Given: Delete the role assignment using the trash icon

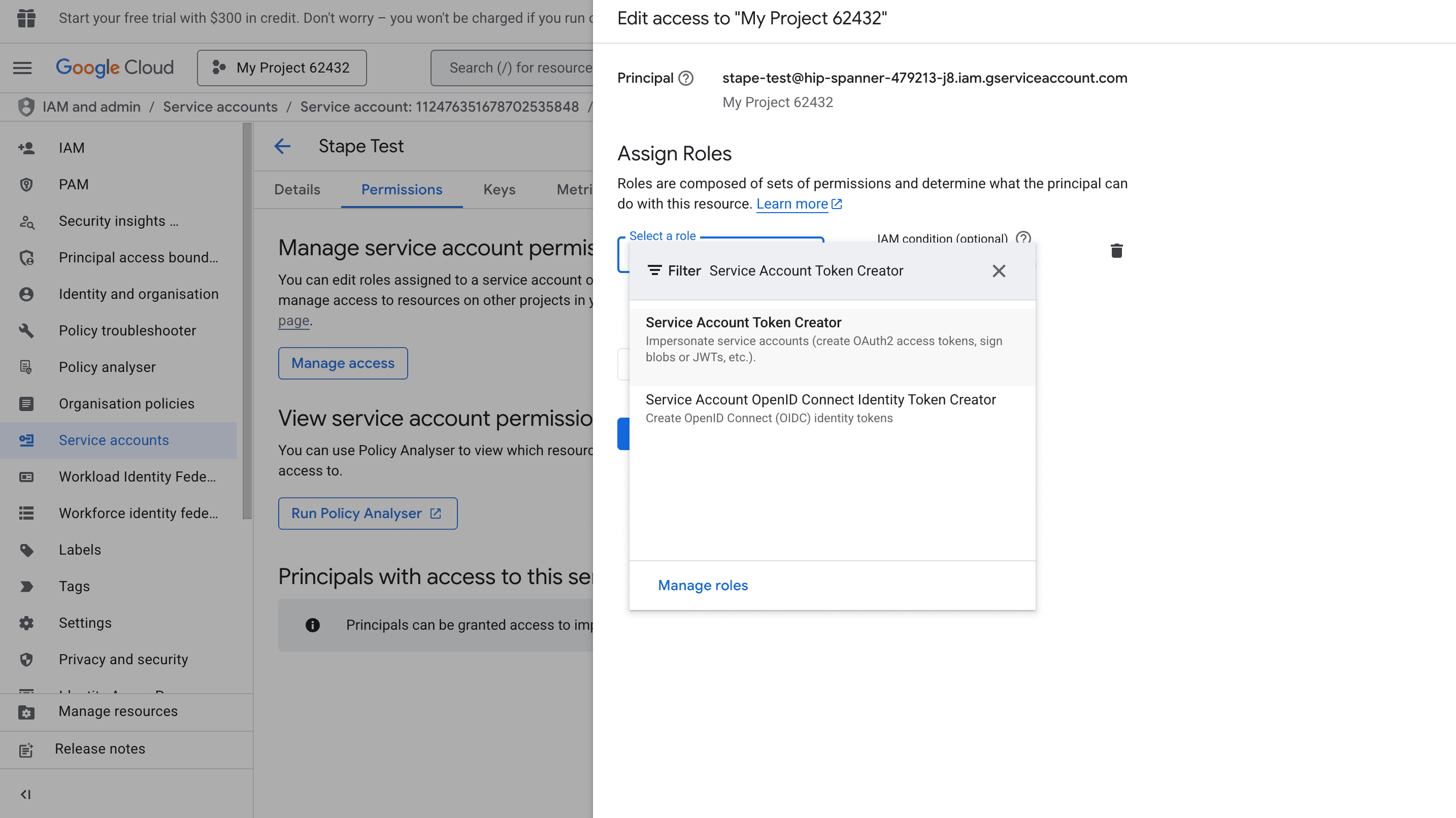Looking at the screenshot, I should click(x=1116, y=251).
